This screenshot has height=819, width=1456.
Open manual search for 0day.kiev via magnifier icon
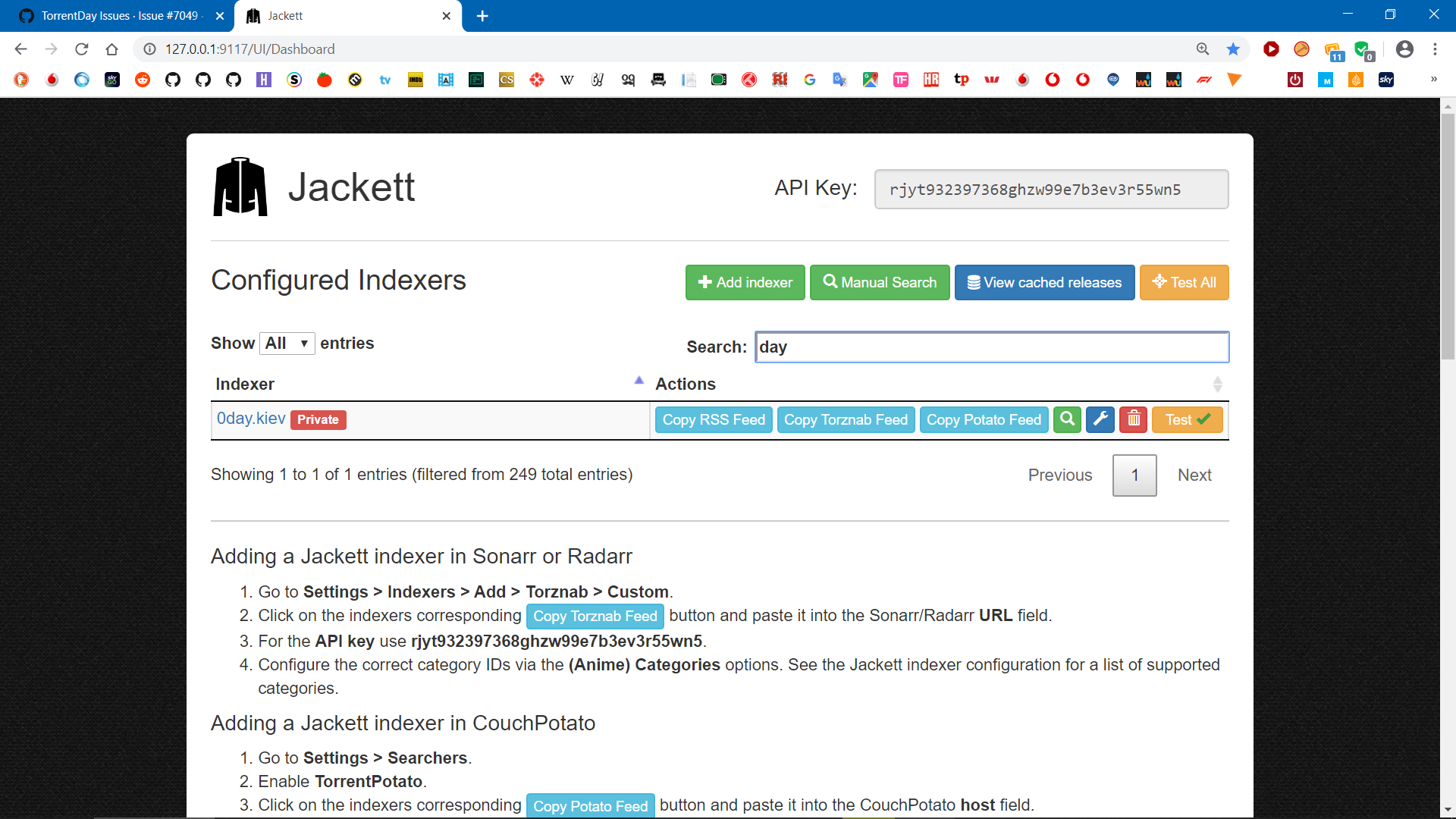[1067, 419]
